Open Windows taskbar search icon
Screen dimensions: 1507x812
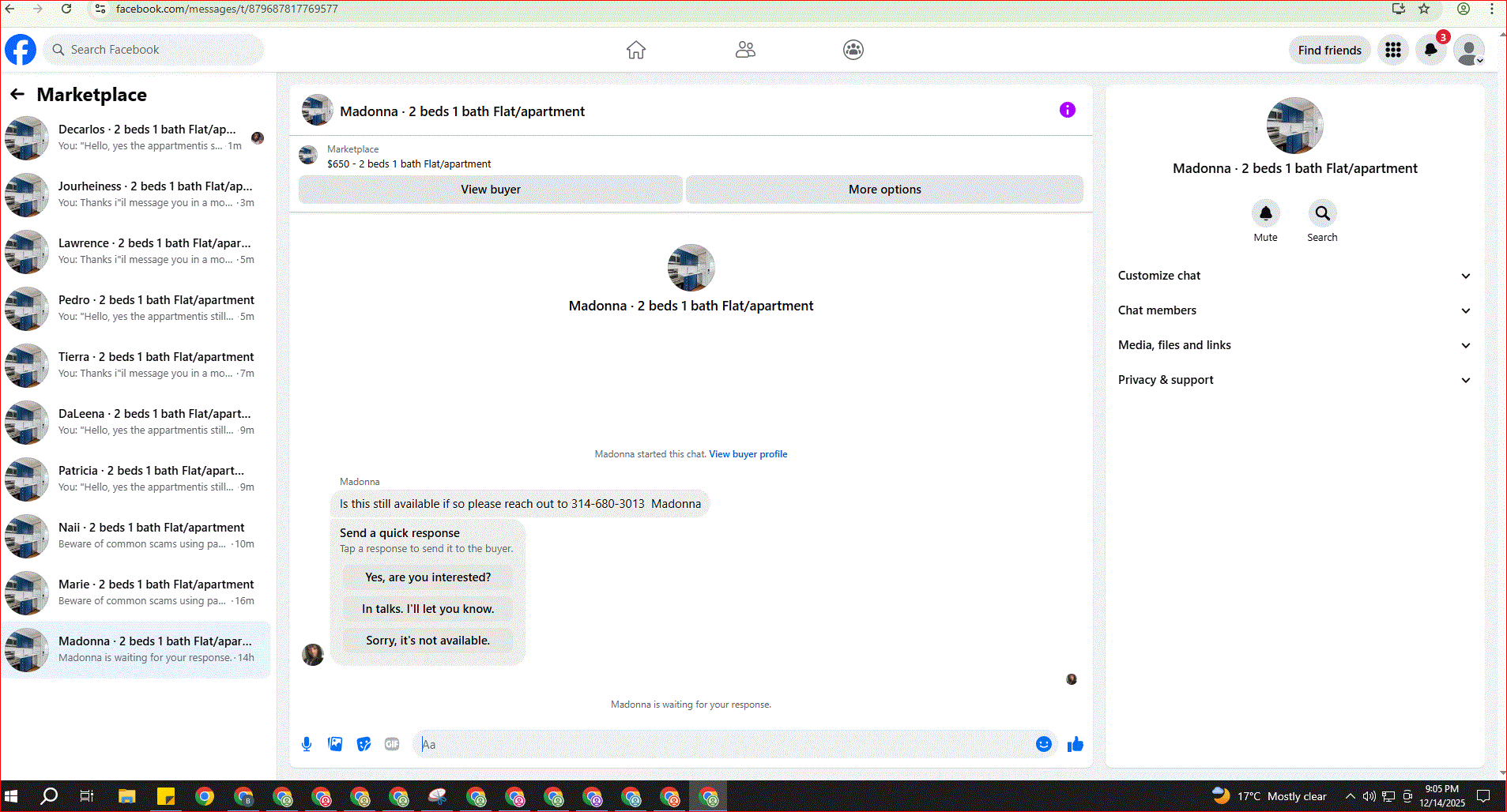point(49,796)
